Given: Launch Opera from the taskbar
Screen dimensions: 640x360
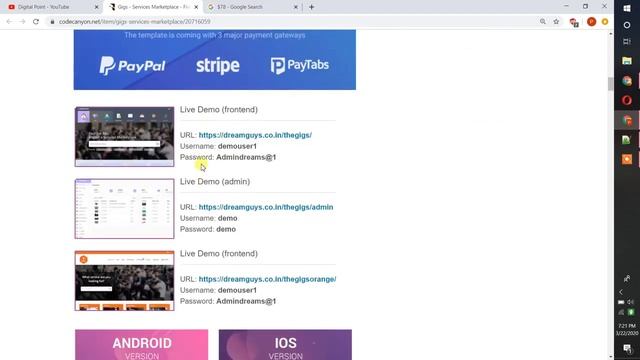Looking at the screenshot, I should tap(627, 100).
